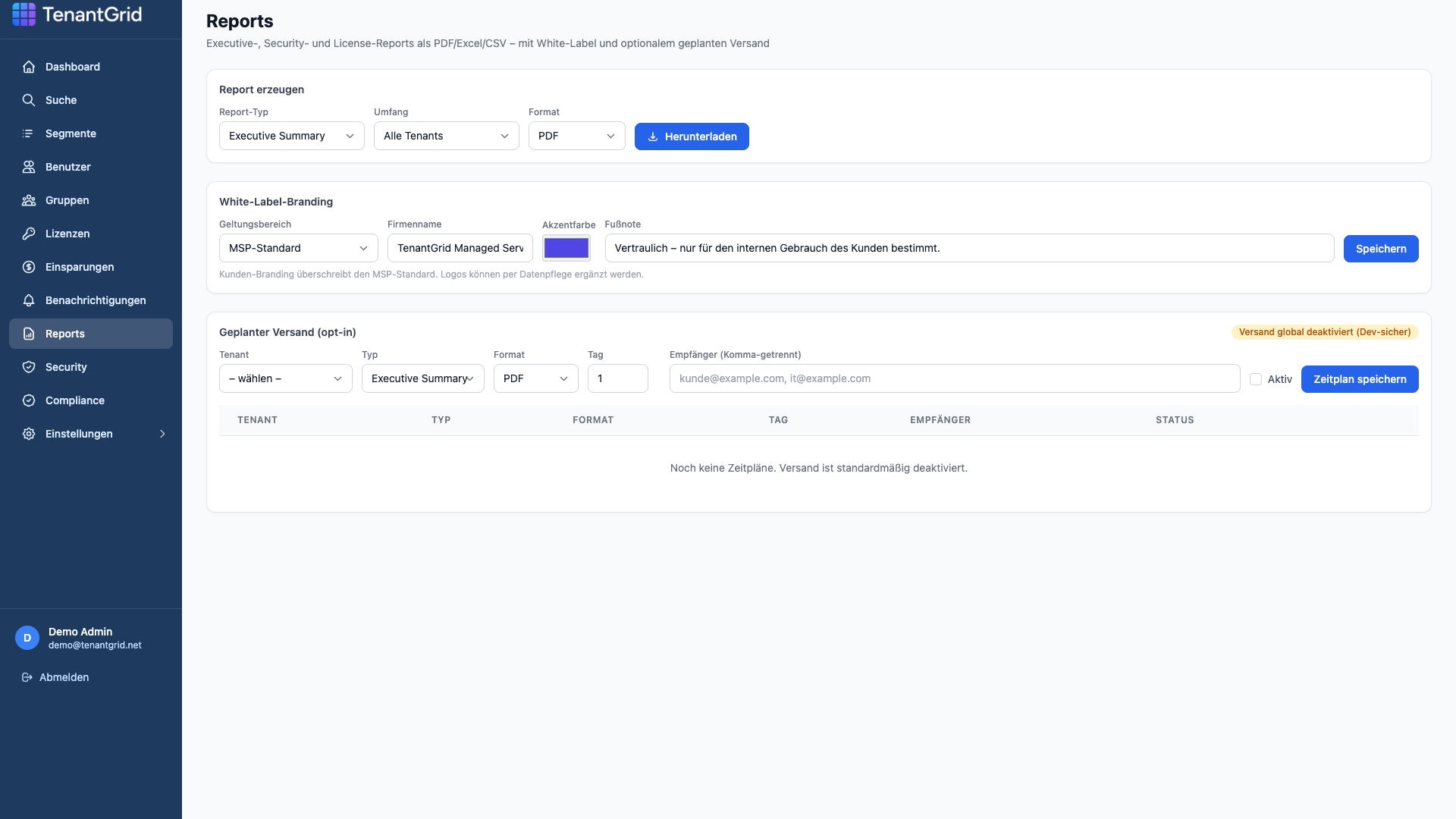Screen dimensions: 1456x819
Task: Click the demo@tenantgrid.net email text
Action: click(x=95, y=645)
